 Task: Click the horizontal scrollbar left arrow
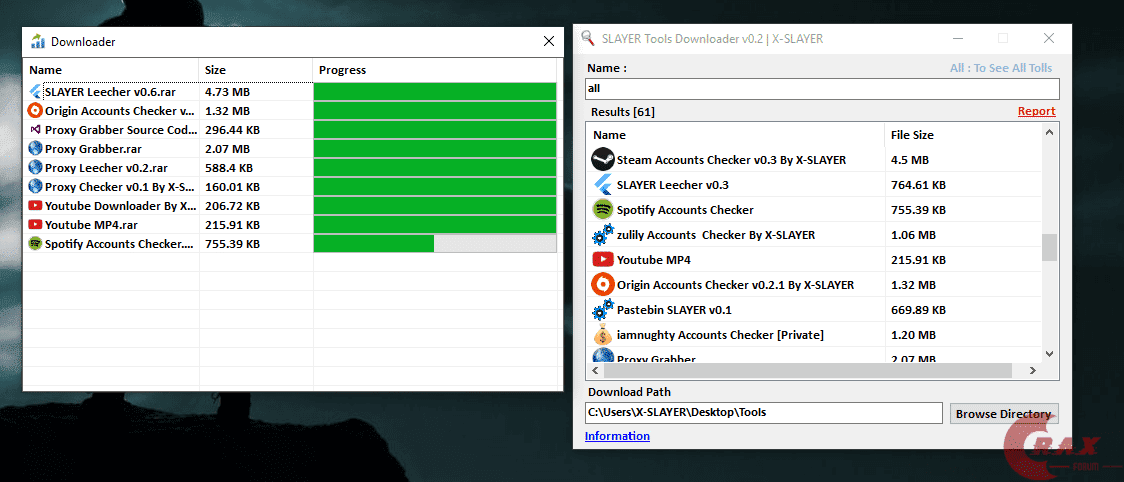pos(596,371)
